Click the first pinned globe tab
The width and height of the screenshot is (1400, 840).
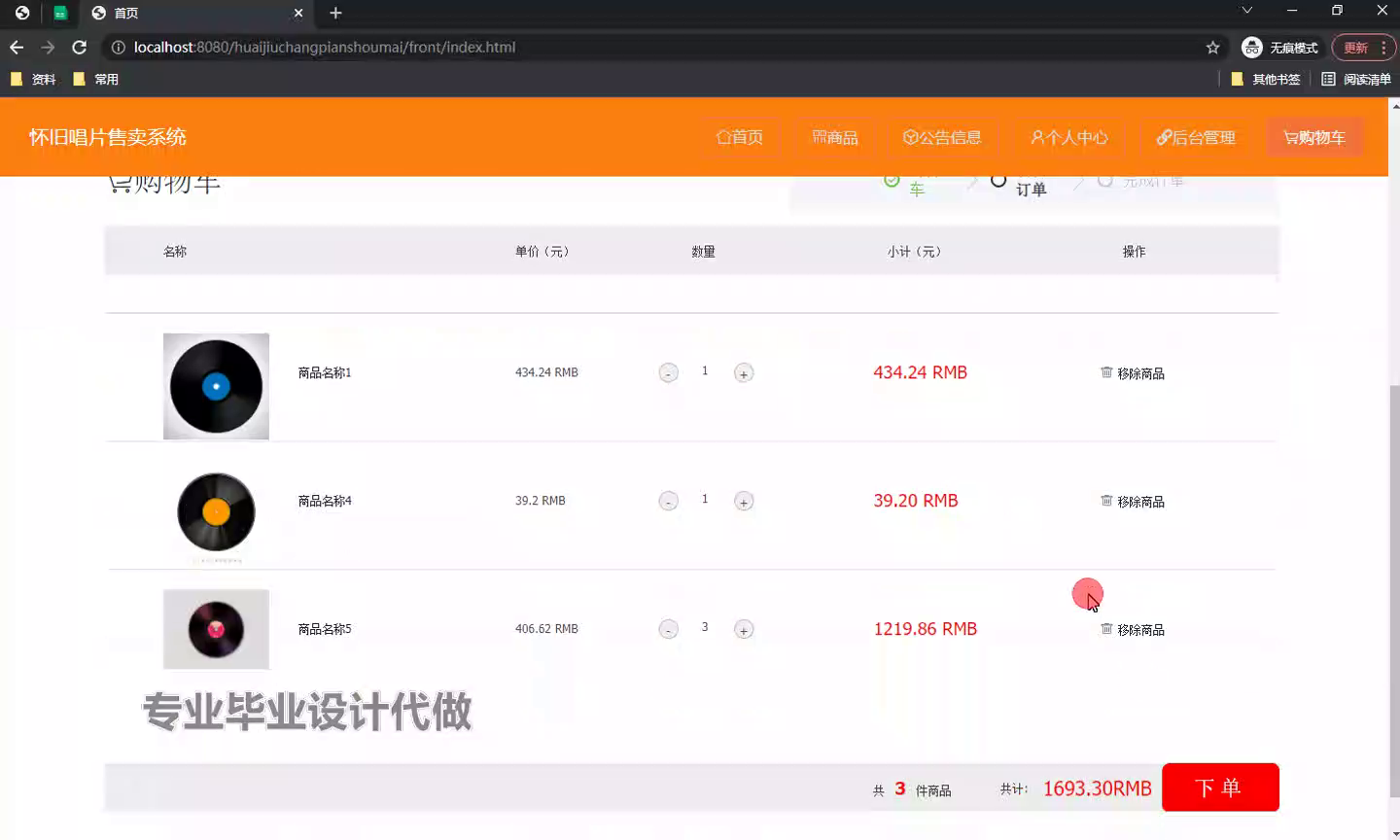click(x=22, y=13)
